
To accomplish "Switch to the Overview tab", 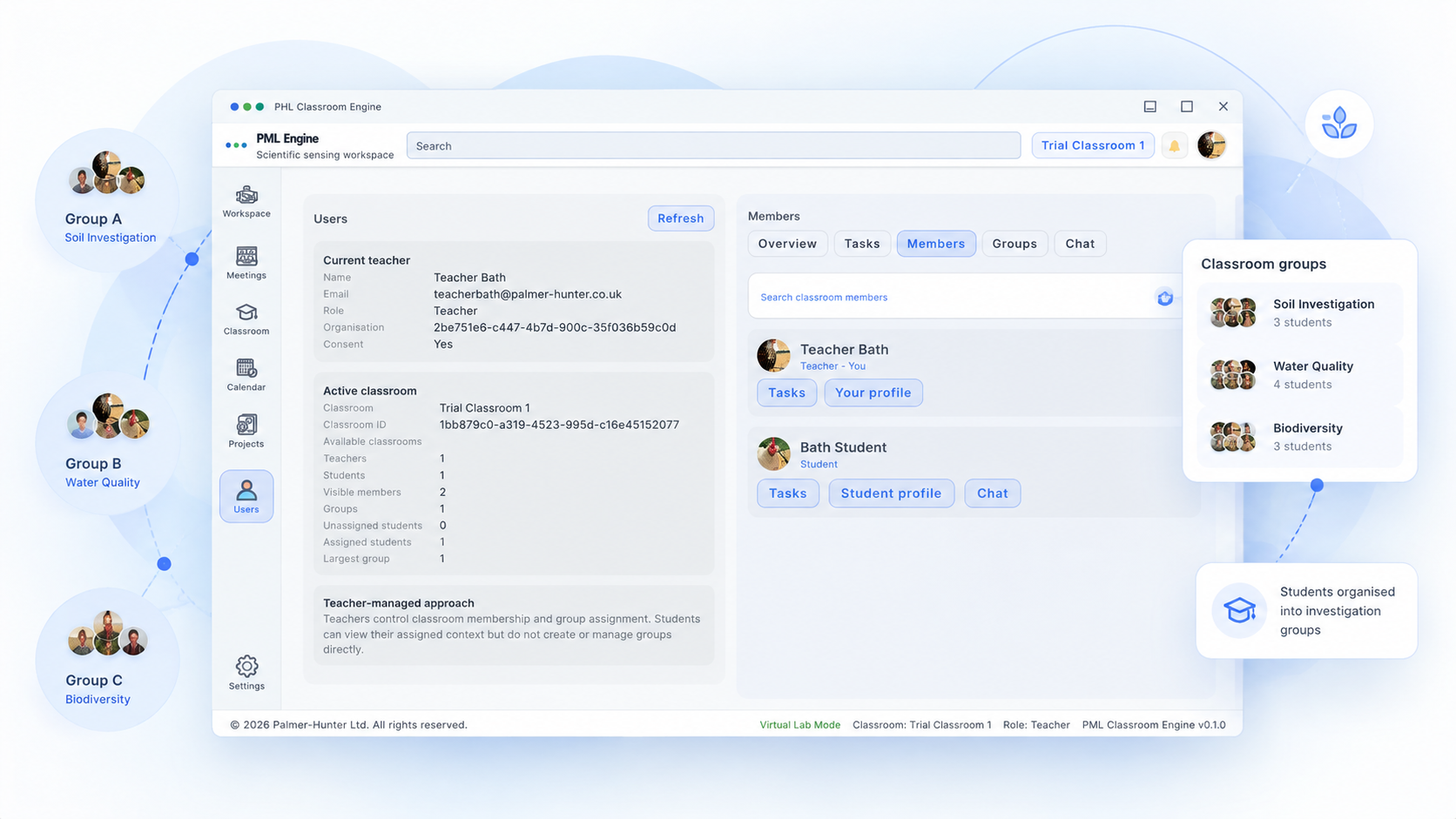I will tap(787, 244).
